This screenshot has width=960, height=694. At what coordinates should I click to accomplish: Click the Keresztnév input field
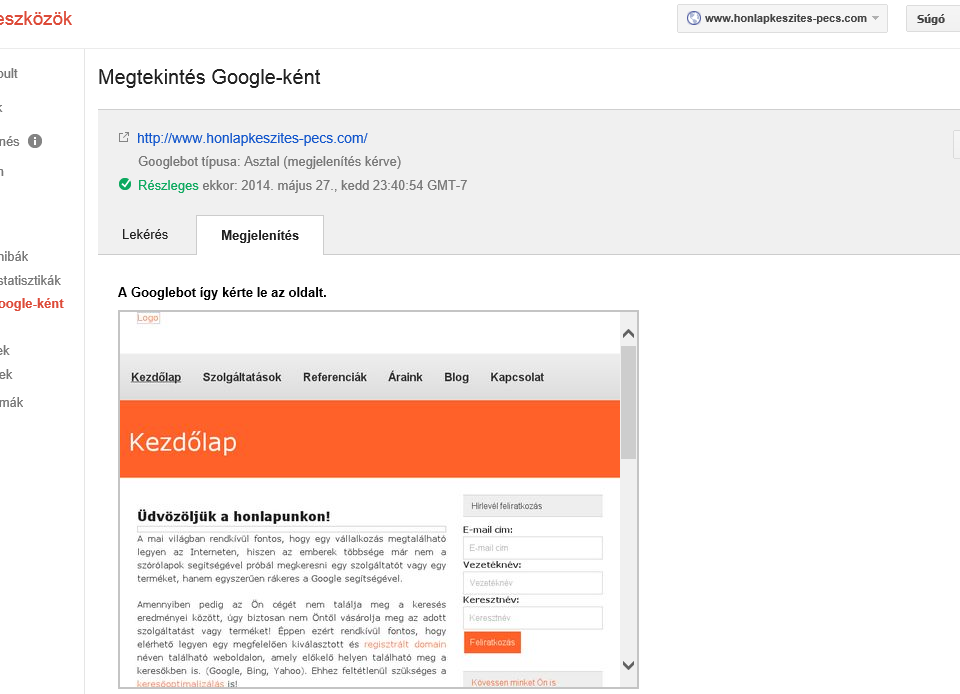pyautogui.click(x=533, y=618)
